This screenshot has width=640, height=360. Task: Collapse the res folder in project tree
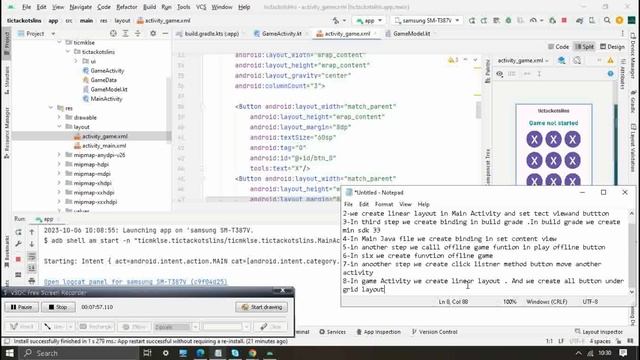point(51,108)
